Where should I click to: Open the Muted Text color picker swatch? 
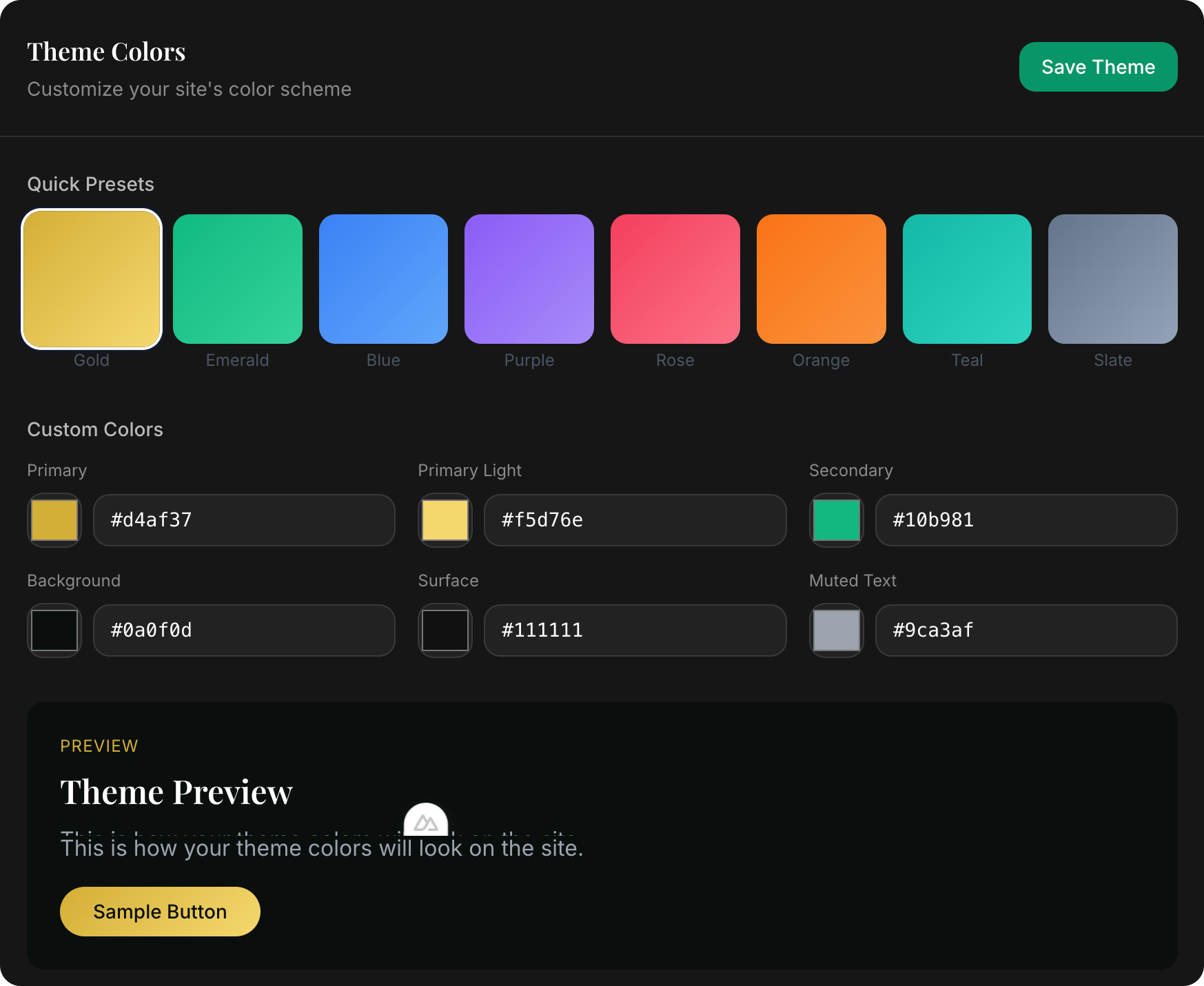837,630
